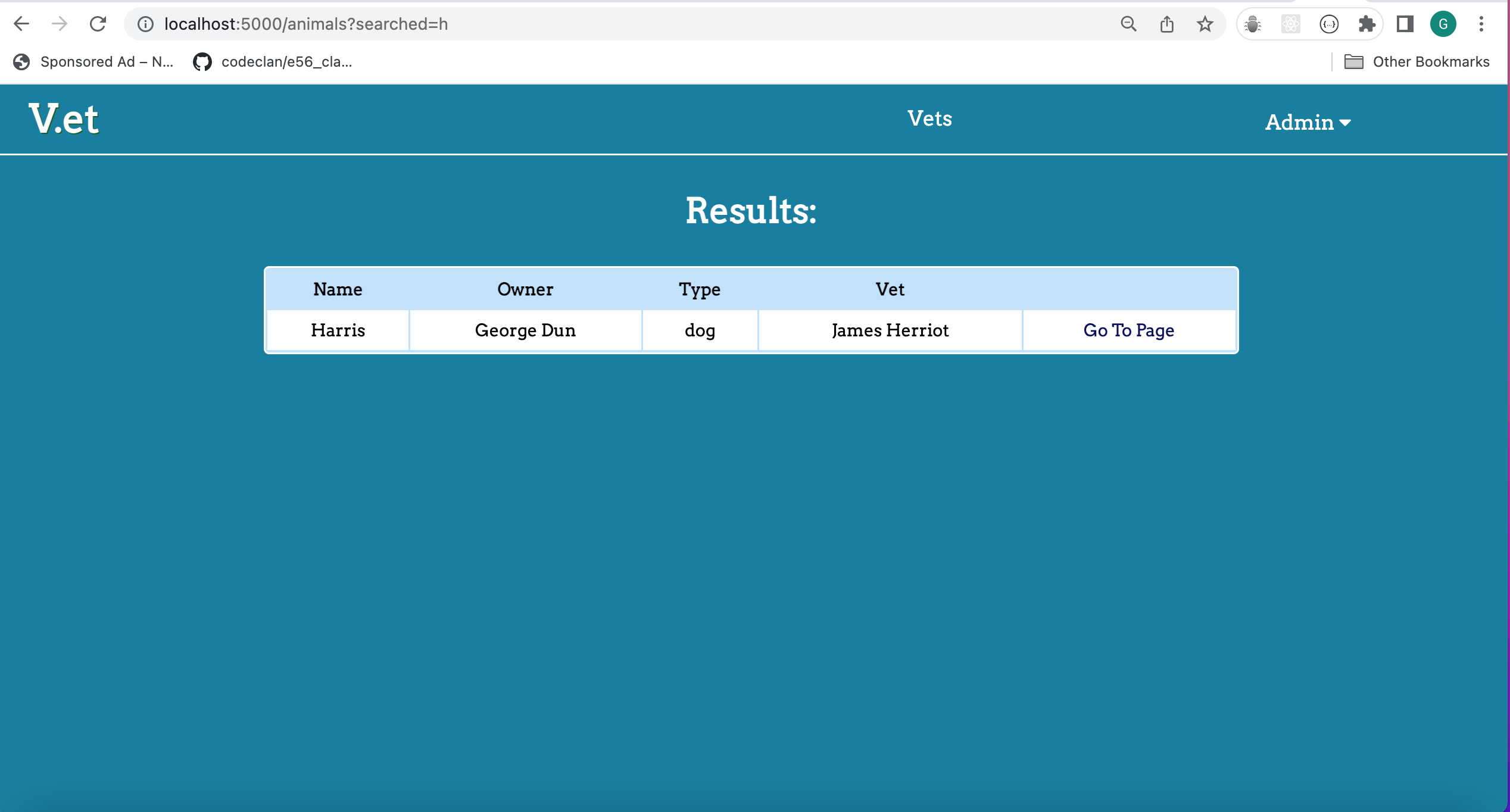Open the circular braces extension icon

[x=1329, y=24]
